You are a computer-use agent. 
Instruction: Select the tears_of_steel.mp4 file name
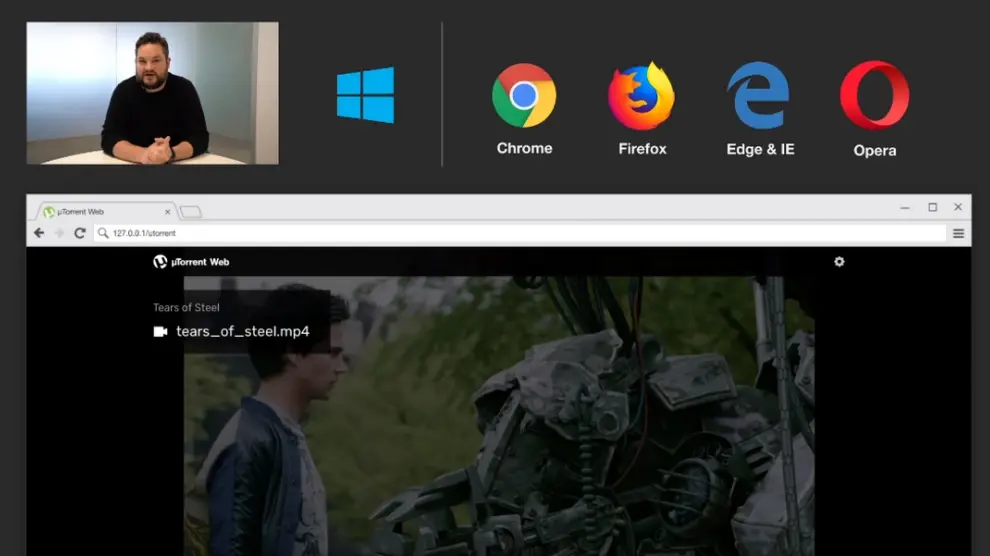(x=243, y=332)
